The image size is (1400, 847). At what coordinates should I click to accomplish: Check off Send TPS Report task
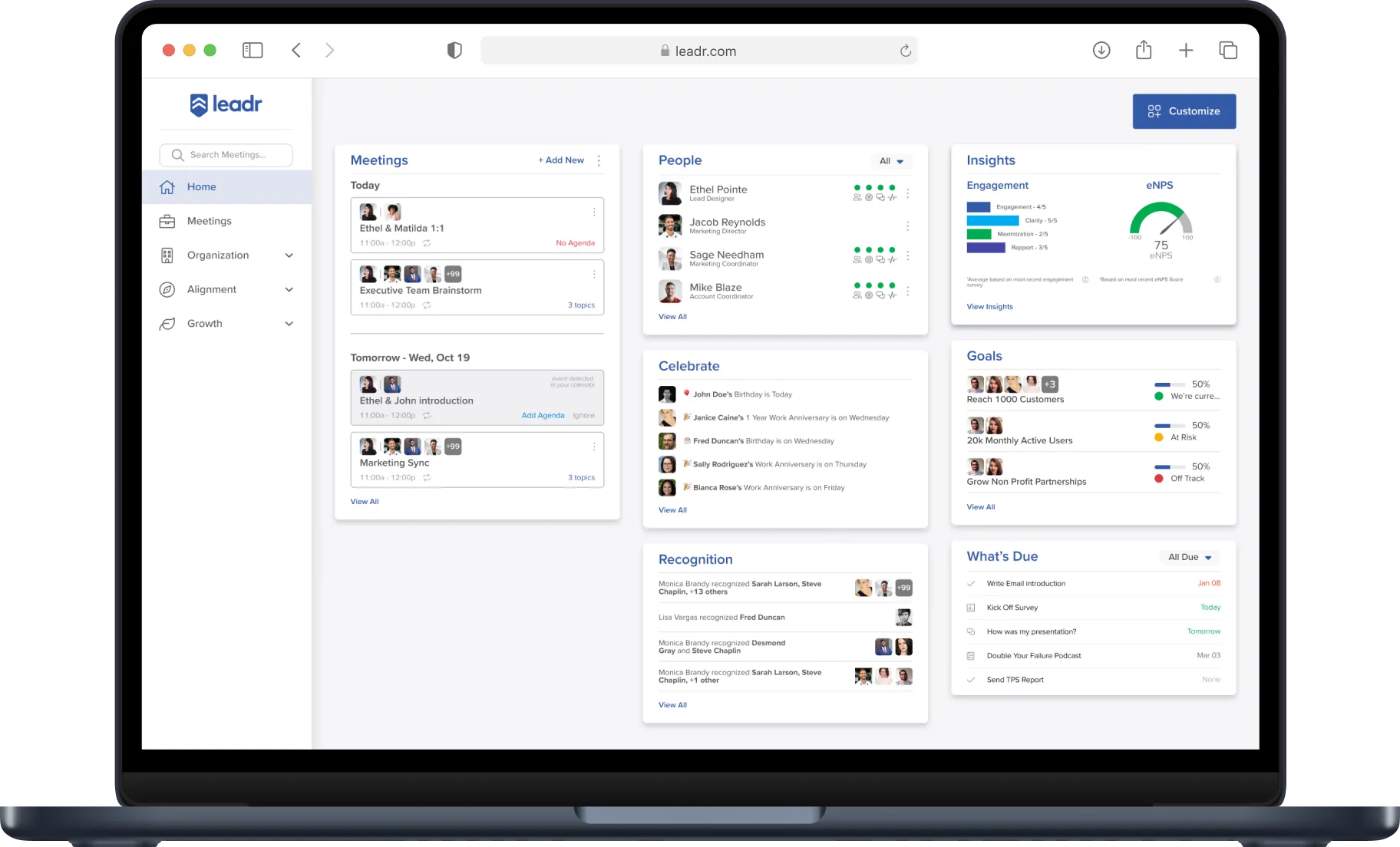(971, 680)
